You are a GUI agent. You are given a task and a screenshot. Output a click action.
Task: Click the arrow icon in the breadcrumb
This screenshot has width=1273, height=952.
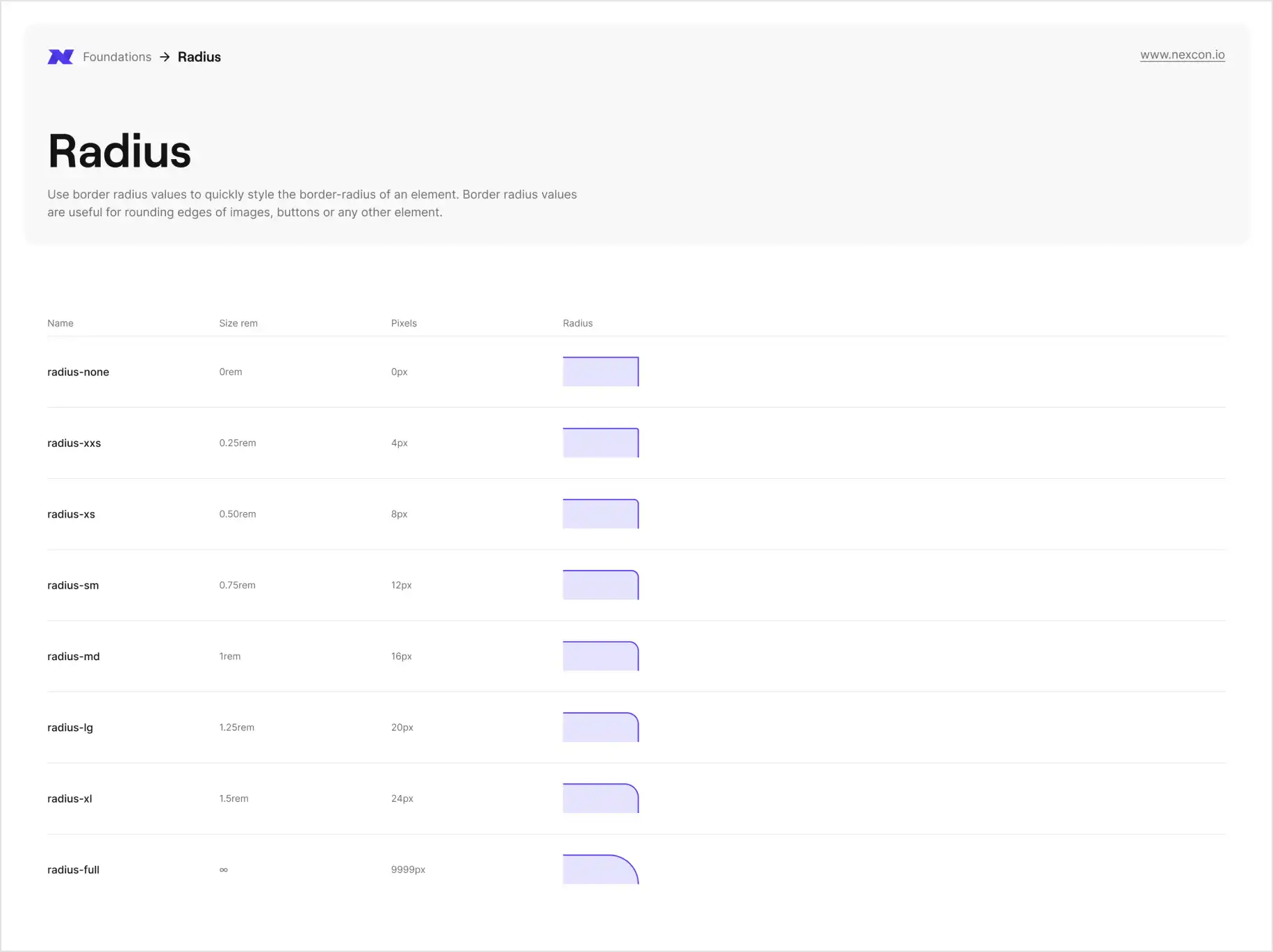165,56
